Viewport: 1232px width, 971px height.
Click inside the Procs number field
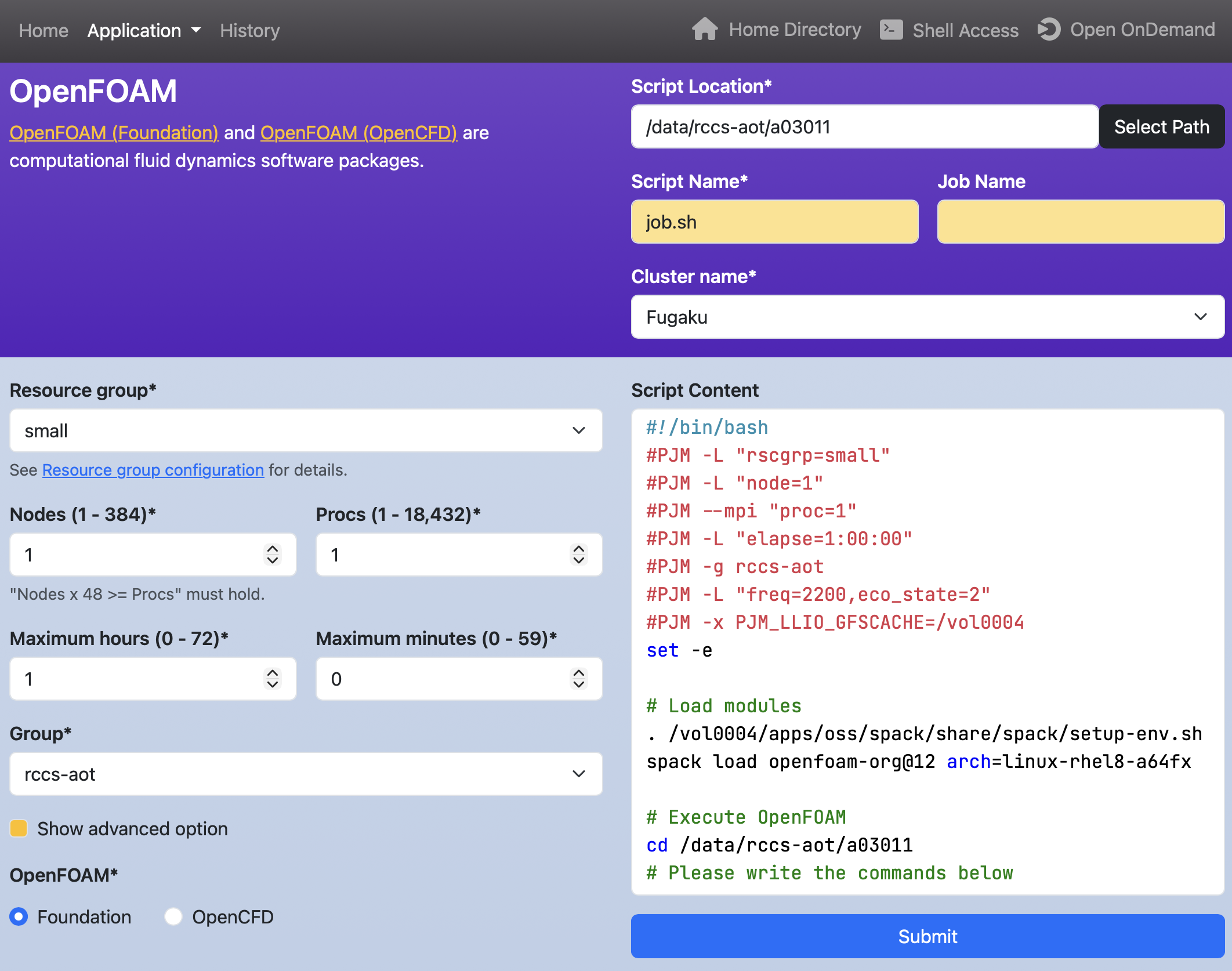point(459,555)
